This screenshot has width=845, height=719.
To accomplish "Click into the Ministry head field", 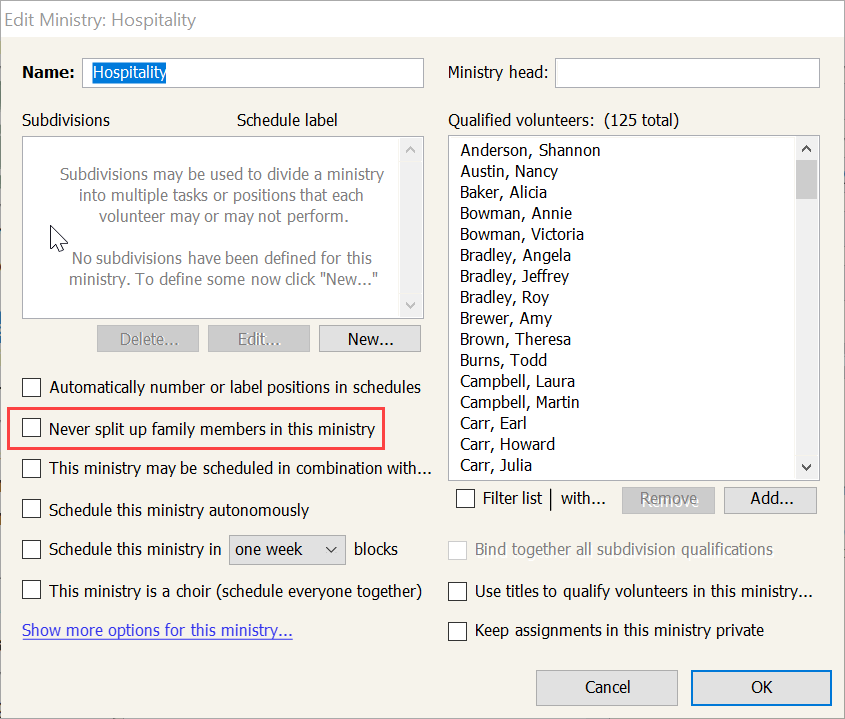I will pyautogui.click(x=687, y=73).
